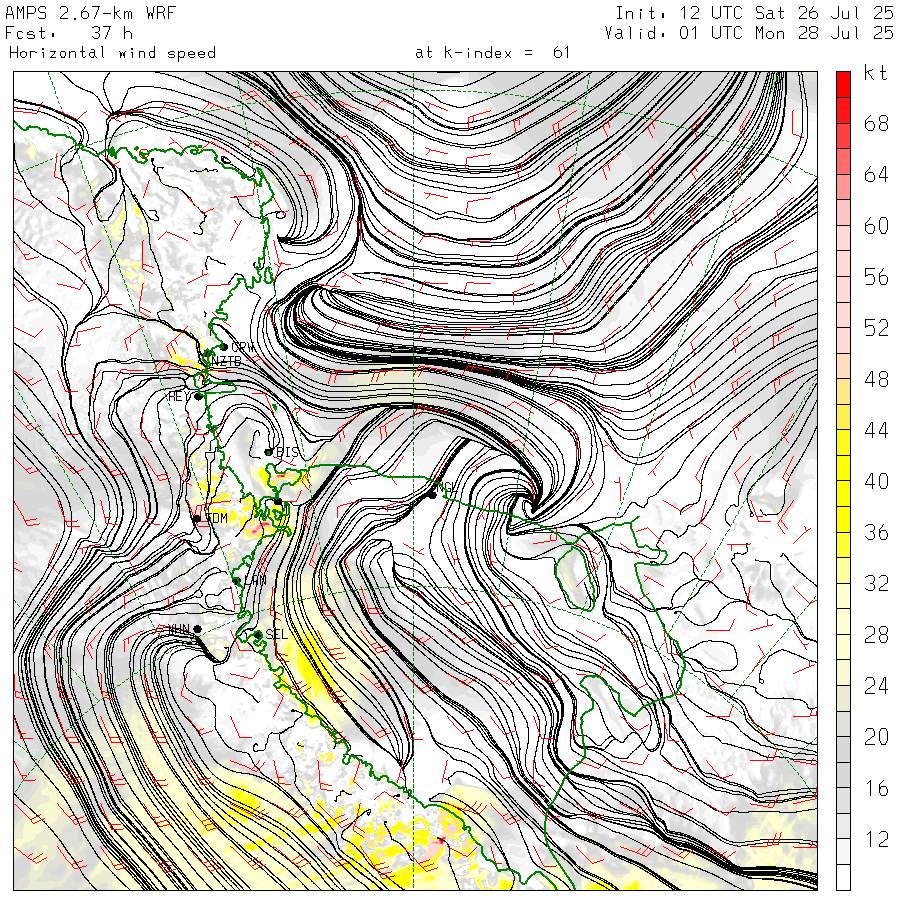Viewport: 900px width, 900px height.
Task: Click the legend value 12
Action: click(876, 839)
